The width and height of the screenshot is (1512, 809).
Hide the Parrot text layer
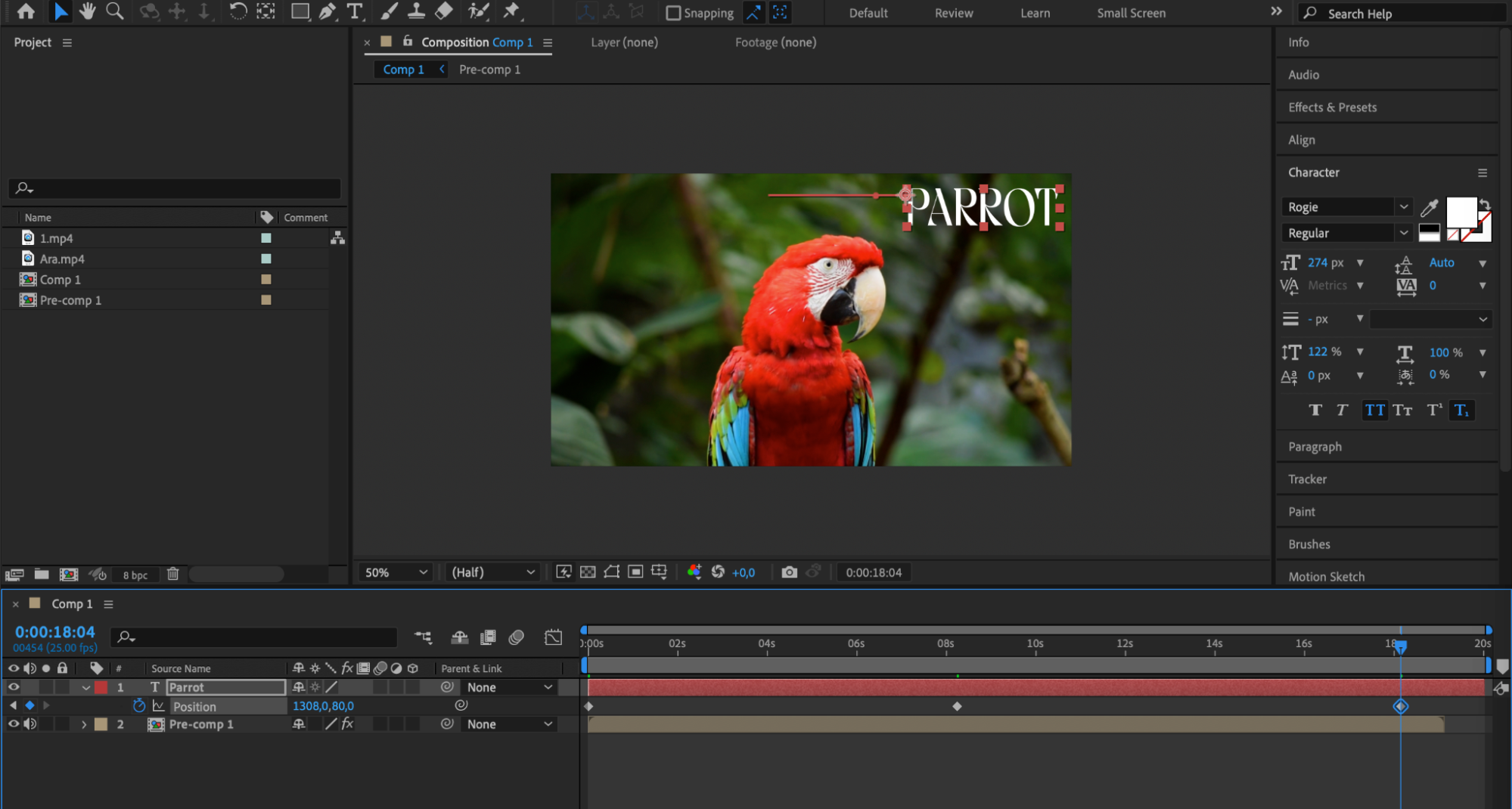[14, 687]
